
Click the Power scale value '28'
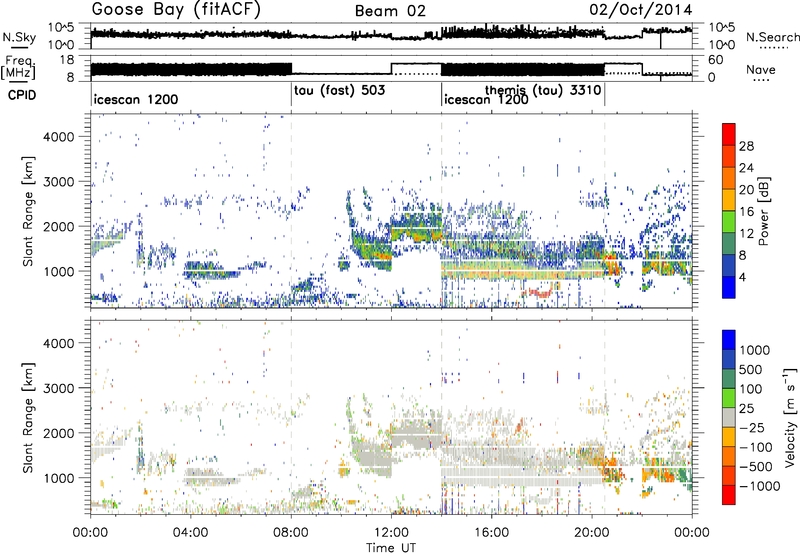pyautogui.click(x=746, y=146)
